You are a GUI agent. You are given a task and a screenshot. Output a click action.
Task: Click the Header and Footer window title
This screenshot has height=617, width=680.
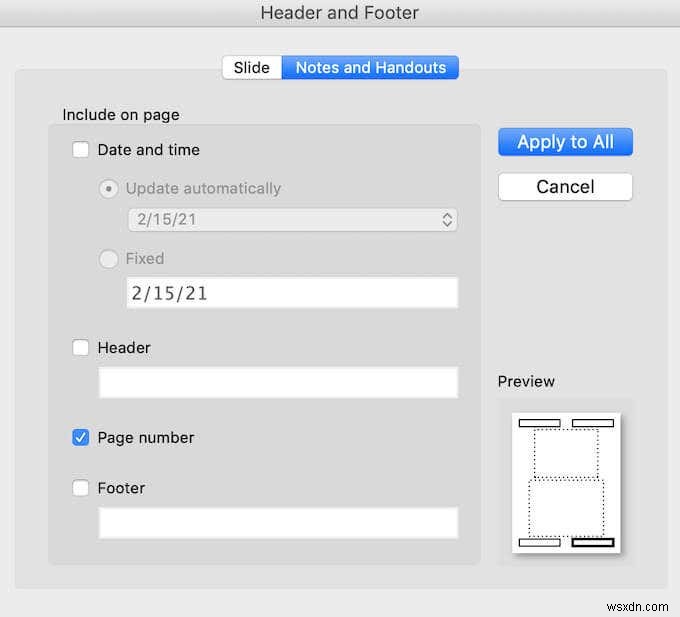pyautogui.click(x=340, y=13)
